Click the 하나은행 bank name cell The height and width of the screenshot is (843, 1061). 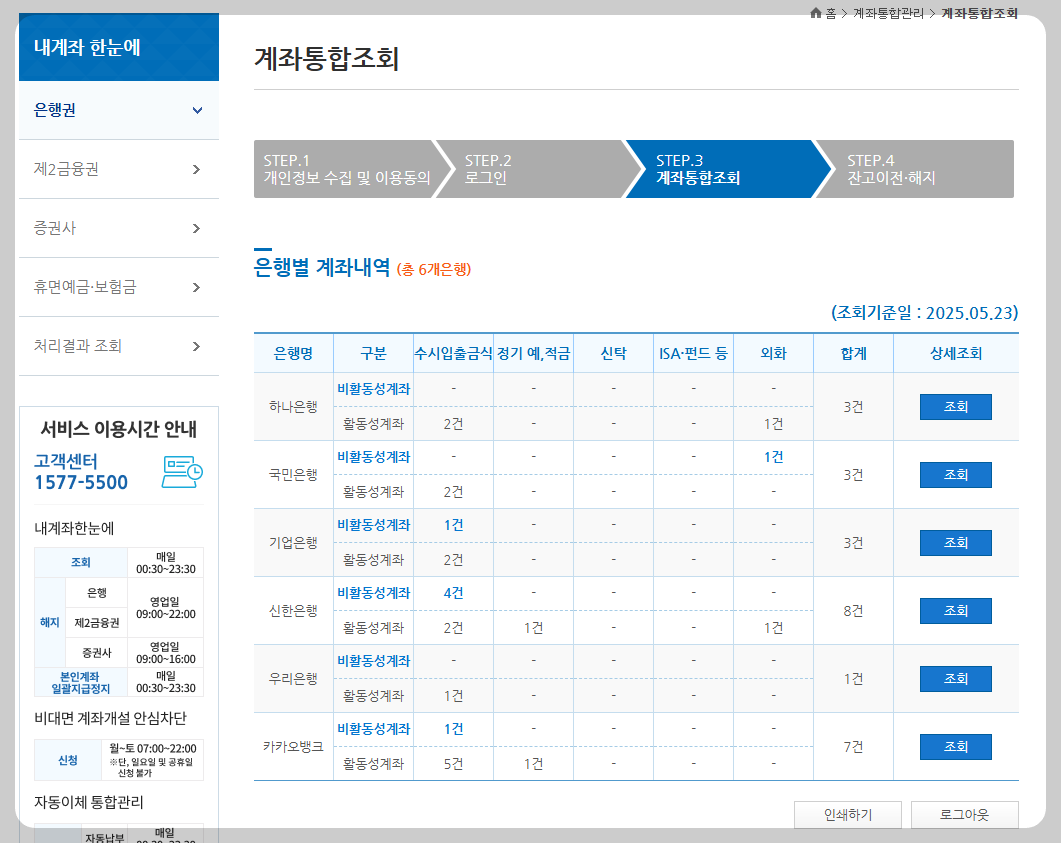294,407
